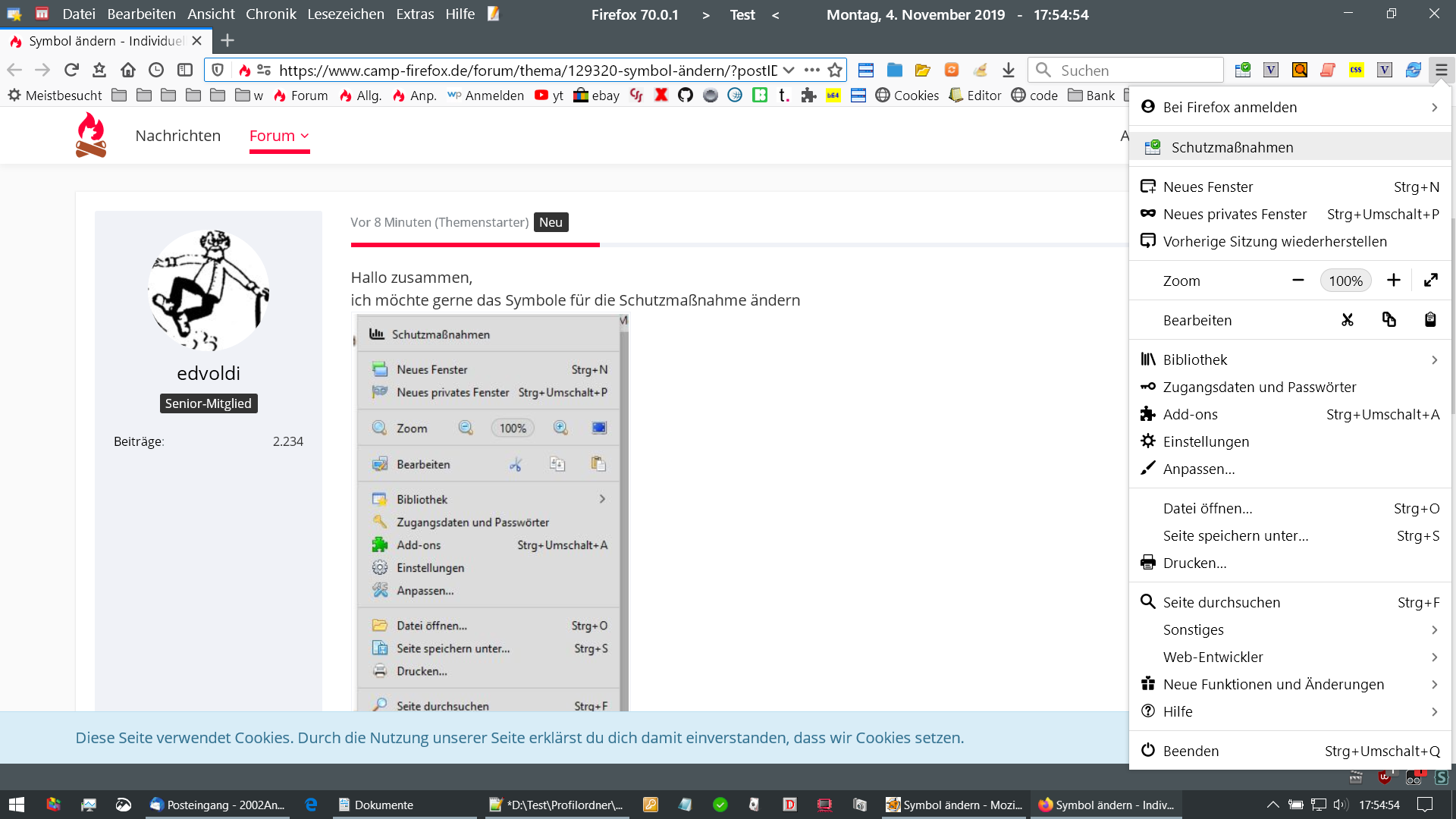The image size is (1456, 819).
Task: Click the cut scissors icon in menu
Action: pyautogui.click(x=1347, y=320)
